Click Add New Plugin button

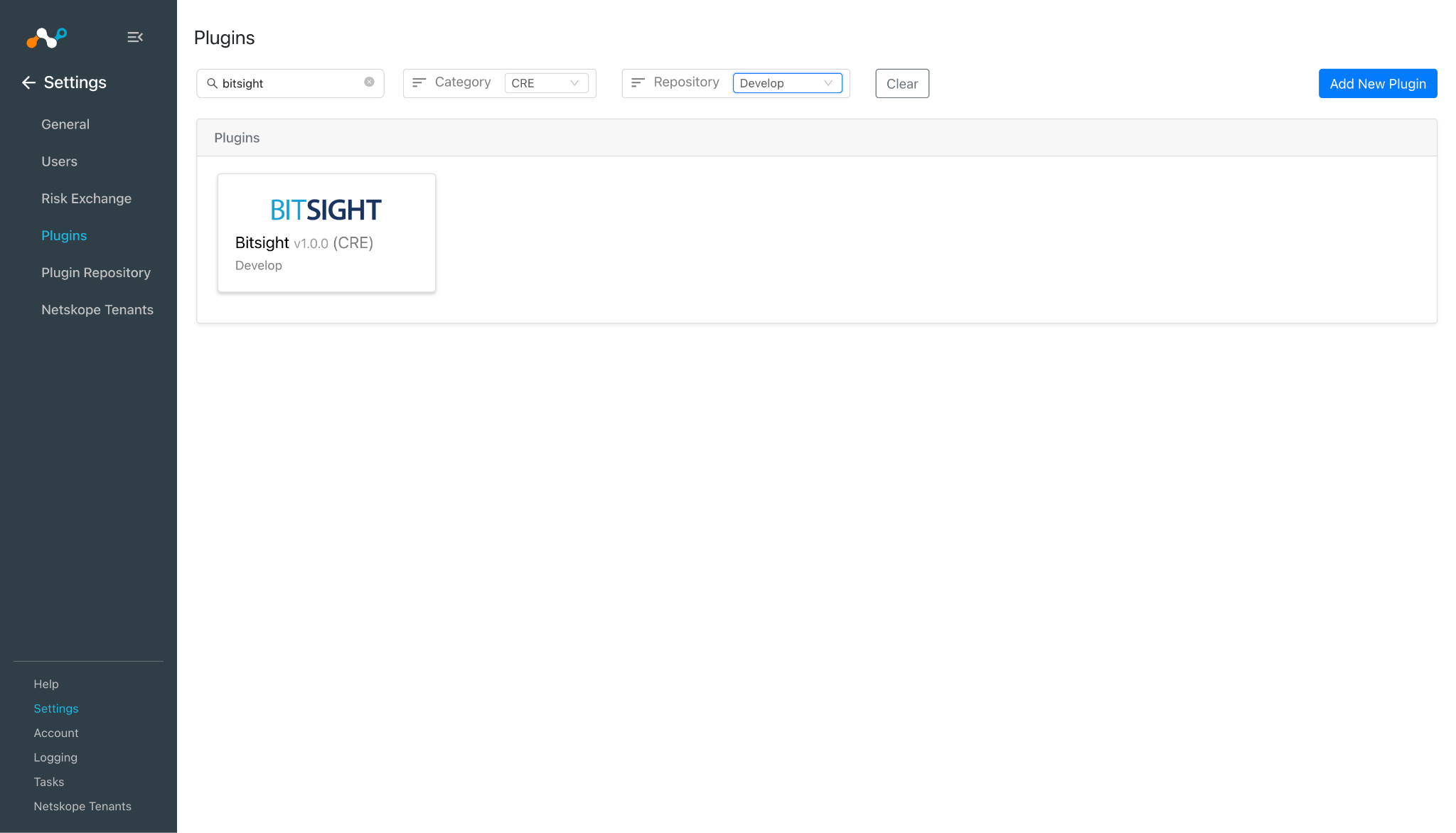point(1378,84)
